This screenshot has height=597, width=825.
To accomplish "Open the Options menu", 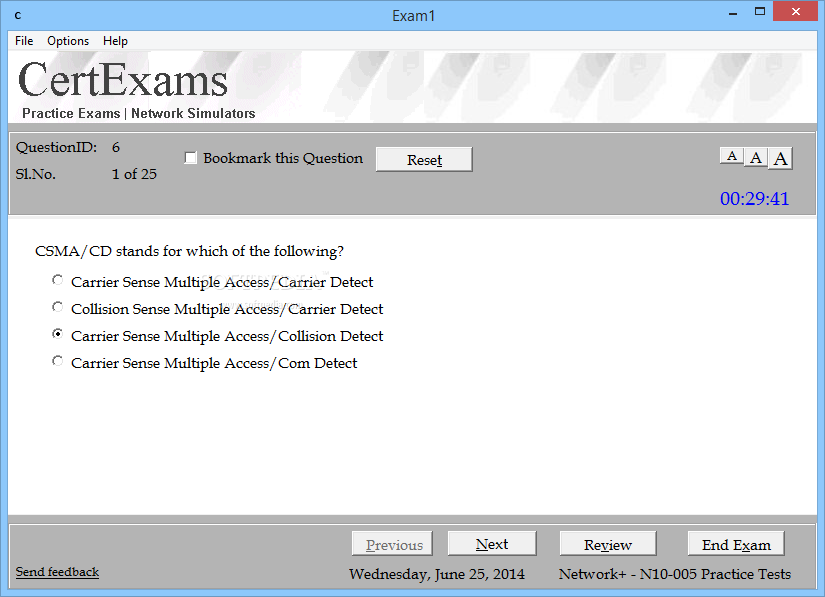I will coord(68,41).
